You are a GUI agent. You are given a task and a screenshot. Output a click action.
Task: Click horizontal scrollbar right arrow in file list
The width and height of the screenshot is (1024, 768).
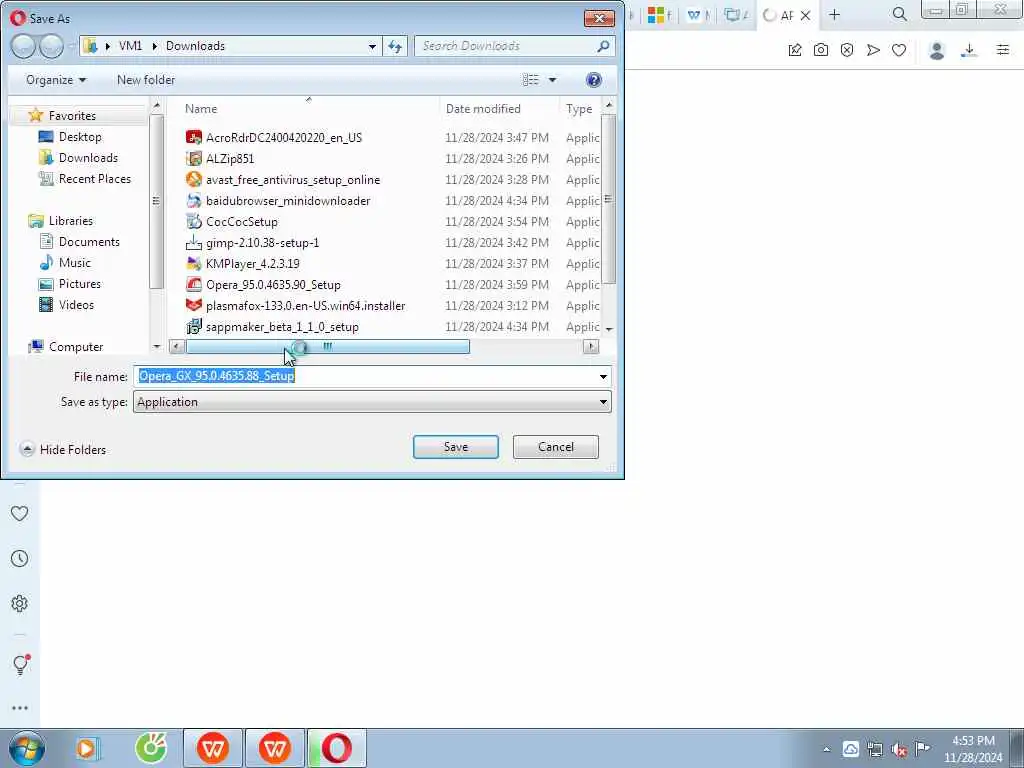[590, 347]
